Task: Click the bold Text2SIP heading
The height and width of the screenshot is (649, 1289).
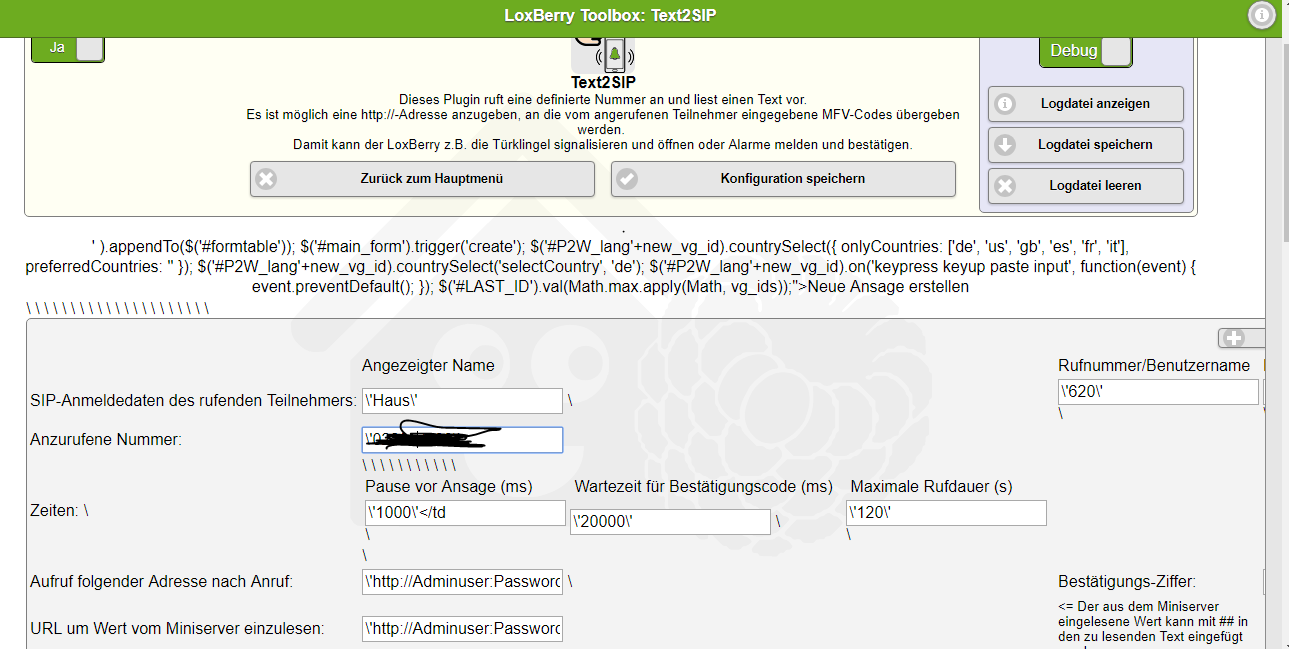Action: click(x=603, y=82)
